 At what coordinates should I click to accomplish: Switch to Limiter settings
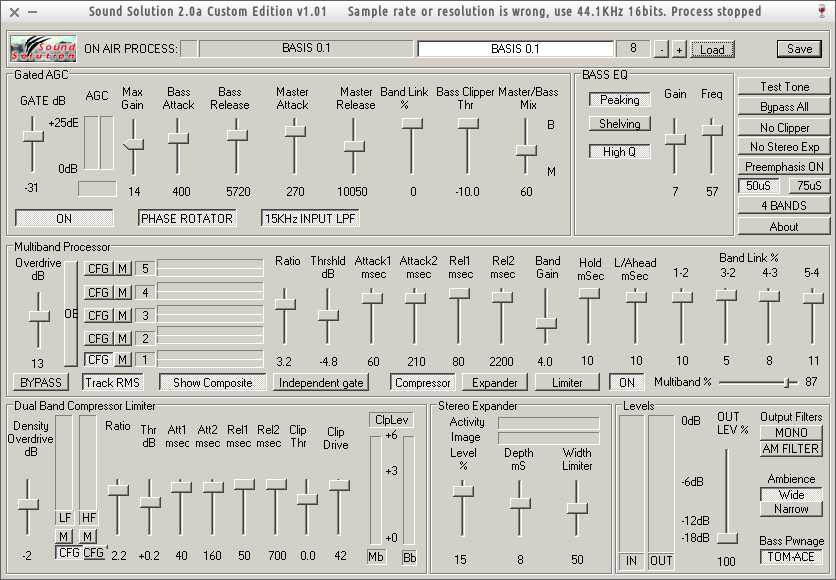567,382
